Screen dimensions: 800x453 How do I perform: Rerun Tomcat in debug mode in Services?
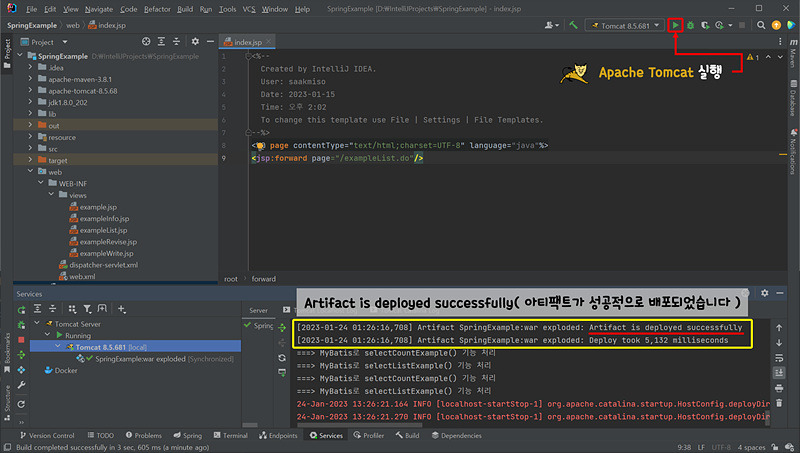21,325
